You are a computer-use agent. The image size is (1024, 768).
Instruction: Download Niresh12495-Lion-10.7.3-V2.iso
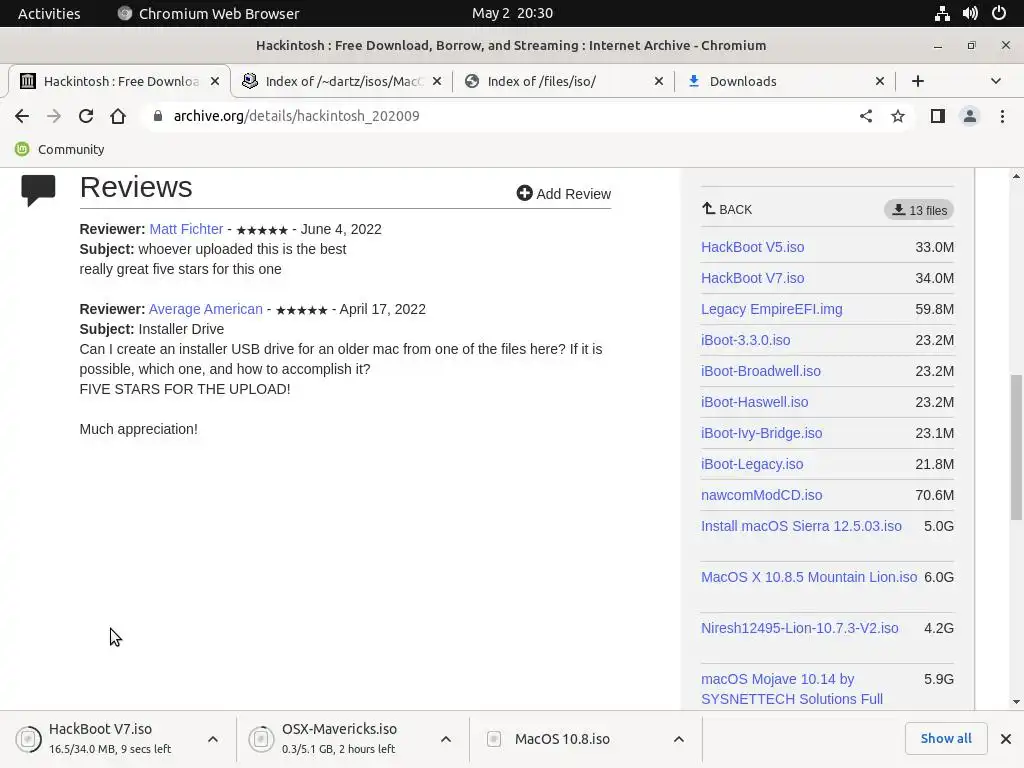799,628
